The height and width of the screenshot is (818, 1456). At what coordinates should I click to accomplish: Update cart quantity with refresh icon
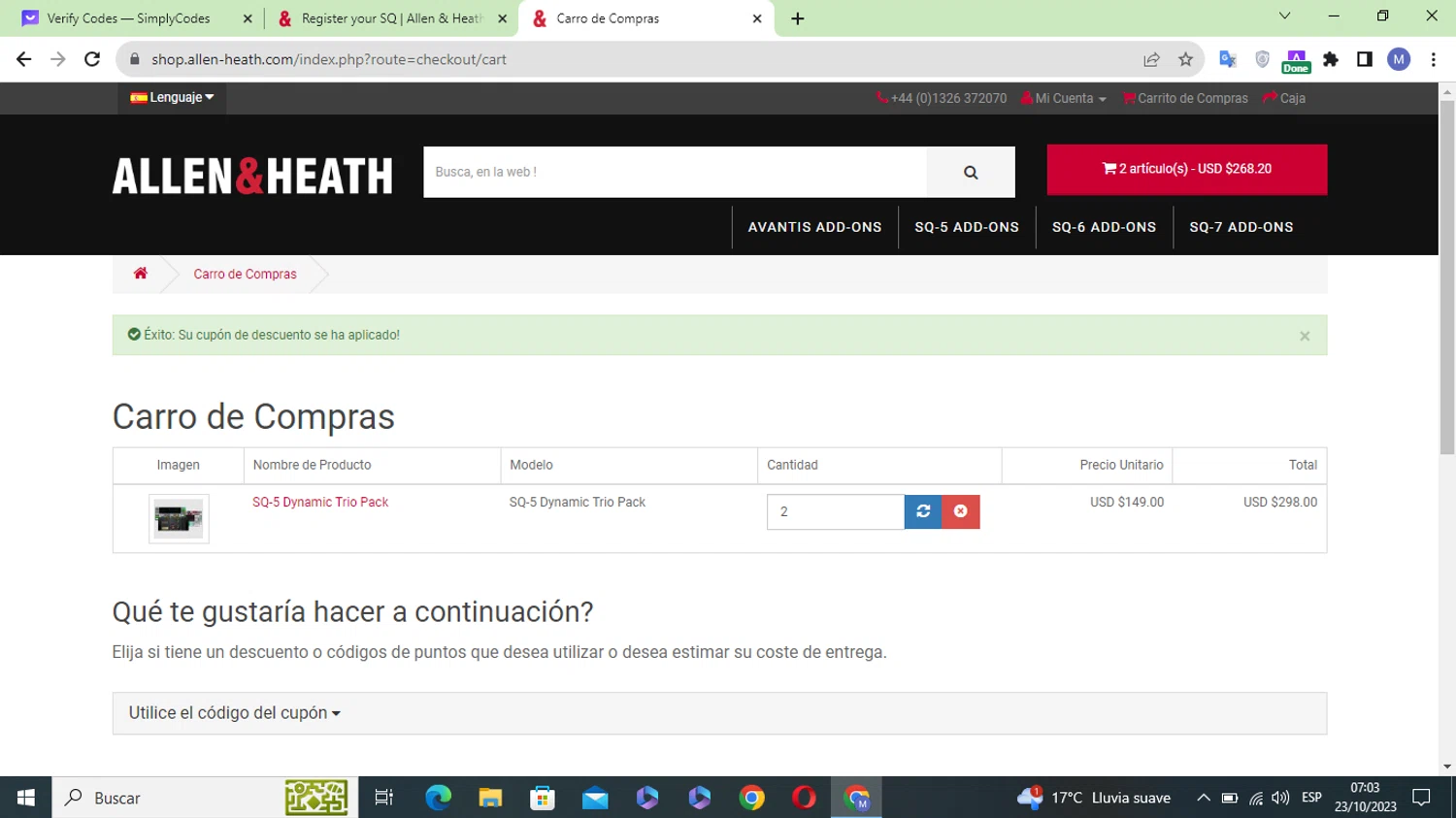click(923, 511)
